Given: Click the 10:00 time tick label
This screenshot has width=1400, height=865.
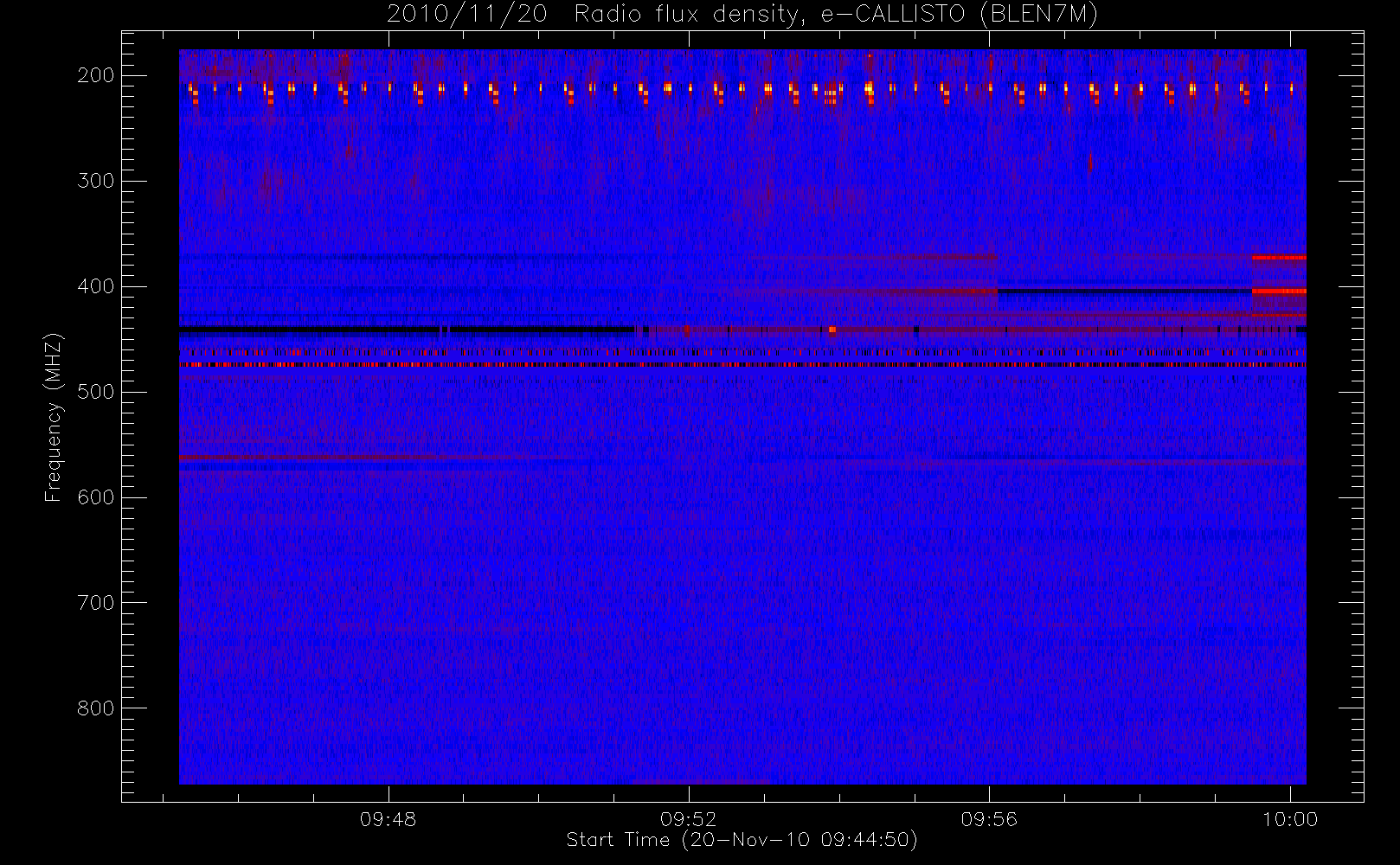Looking at the screenshot, I should pos(1290,819).
